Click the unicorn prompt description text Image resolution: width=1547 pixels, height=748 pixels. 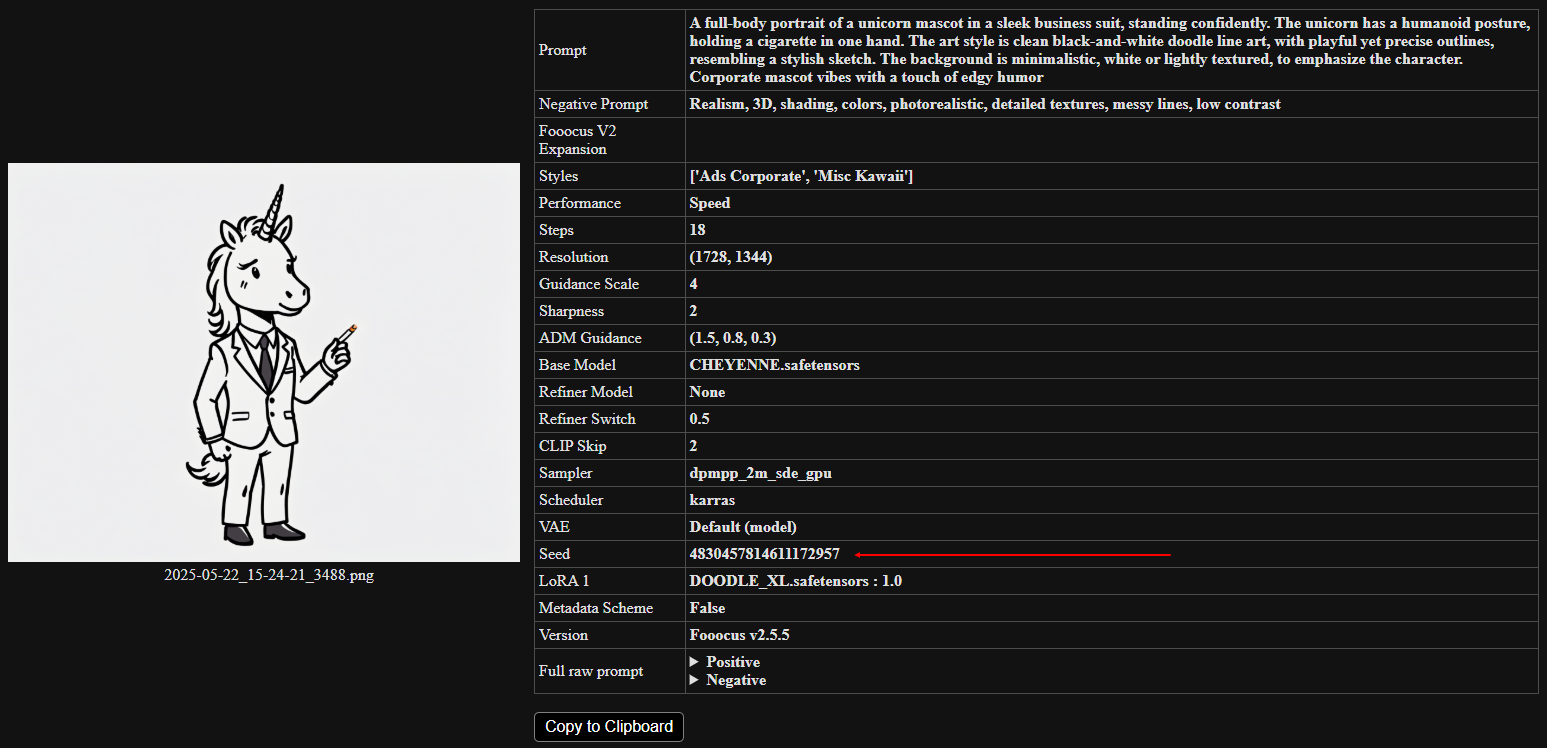[1110, 50]
